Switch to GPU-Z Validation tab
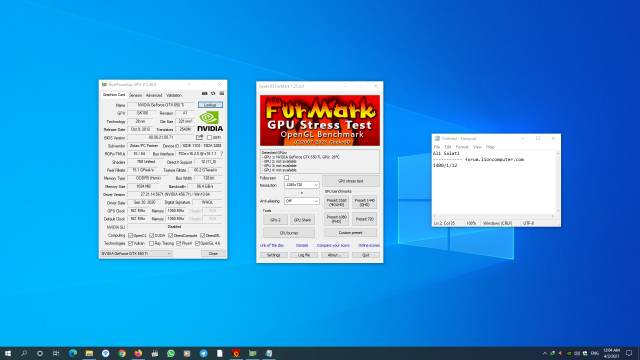 (174, 95)
